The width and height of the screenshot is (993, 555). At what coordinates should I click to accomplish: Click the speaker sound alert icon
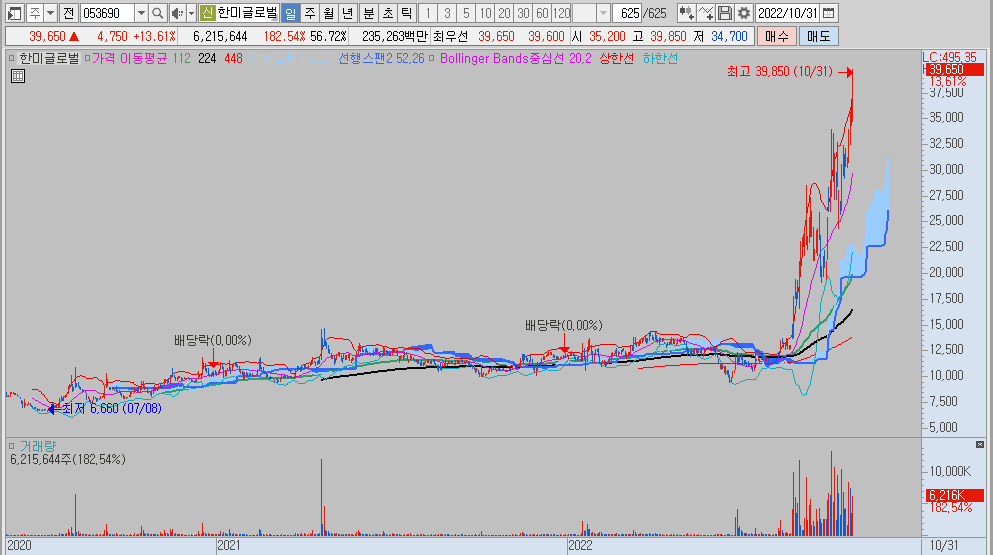[177, 13]
